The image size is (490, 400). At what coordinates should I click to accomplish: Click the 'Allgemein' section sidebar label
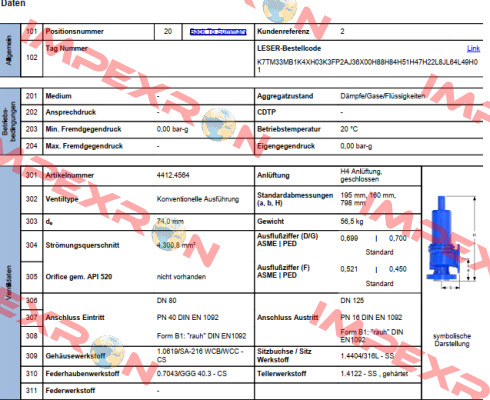9,50
